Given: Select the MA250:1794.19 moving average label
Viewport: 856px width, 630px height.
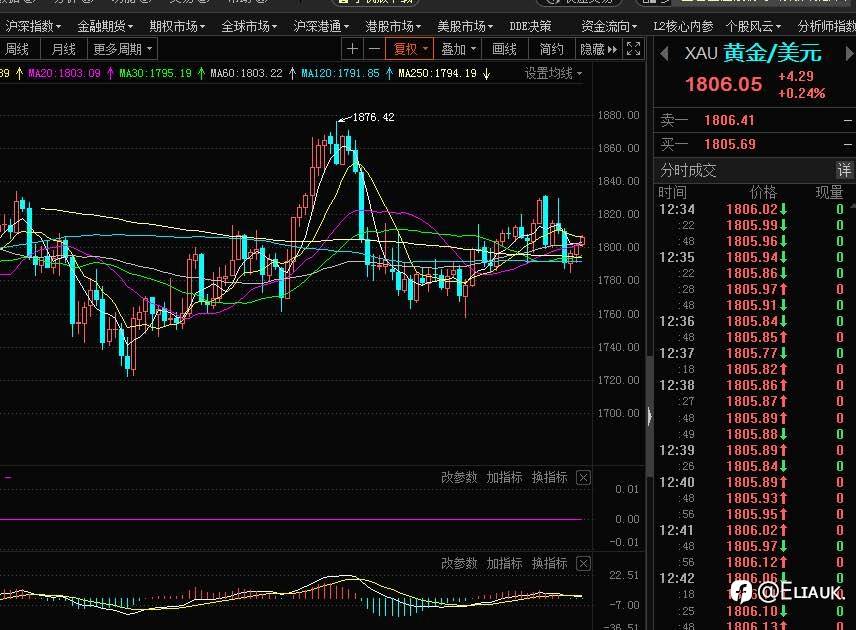Looking at the screenshot, I should click(x=437, y=73).
